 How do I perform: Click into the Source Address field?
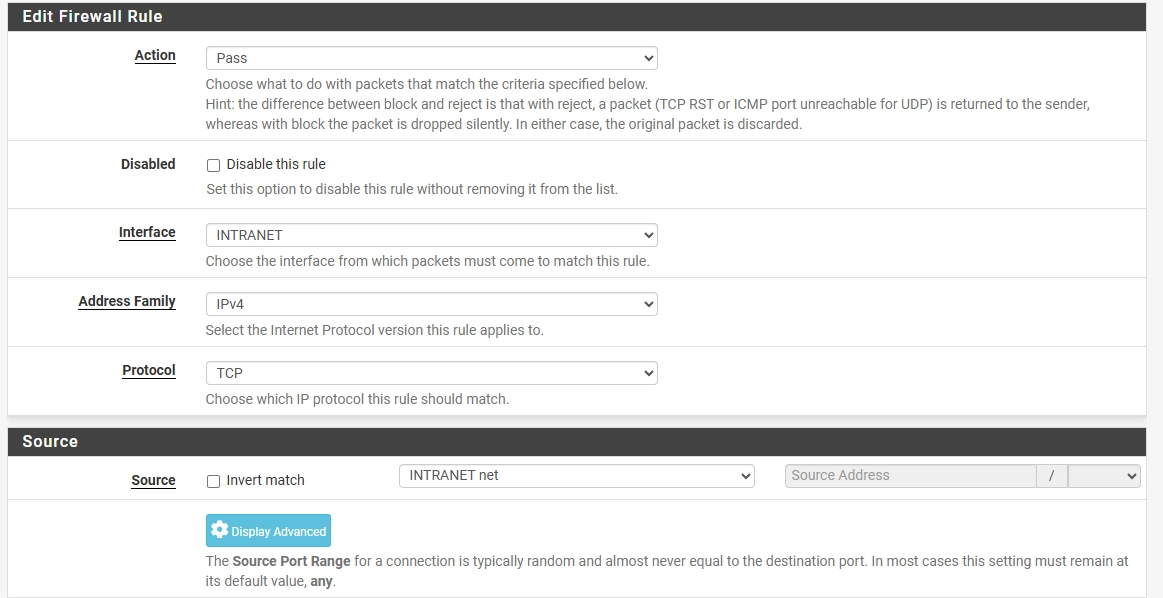pos(910,476)
